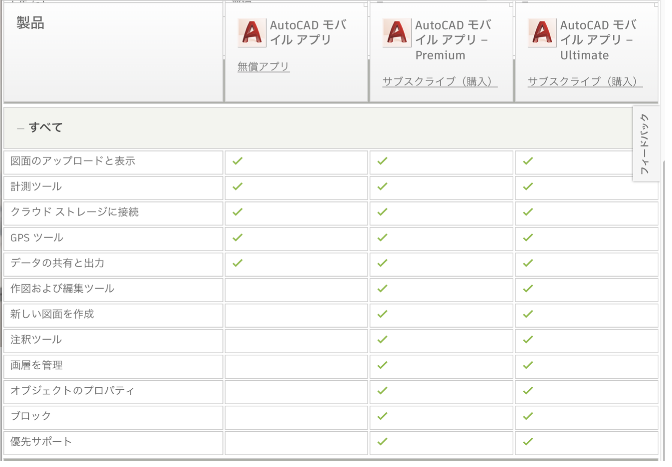Image resolution: width=672 pixels, height=467 pixels.
Task: Click Premium checkmark for 画層を管理
Action: (382, 365)
